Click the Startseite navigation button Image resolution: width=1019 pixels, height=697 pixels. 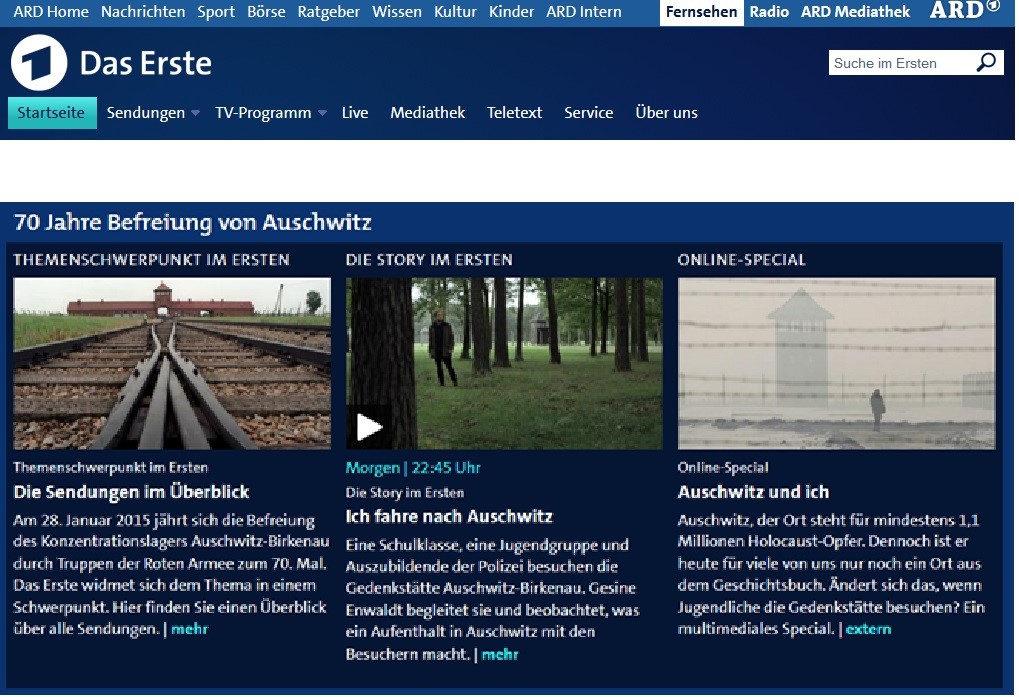coord(52,113)
